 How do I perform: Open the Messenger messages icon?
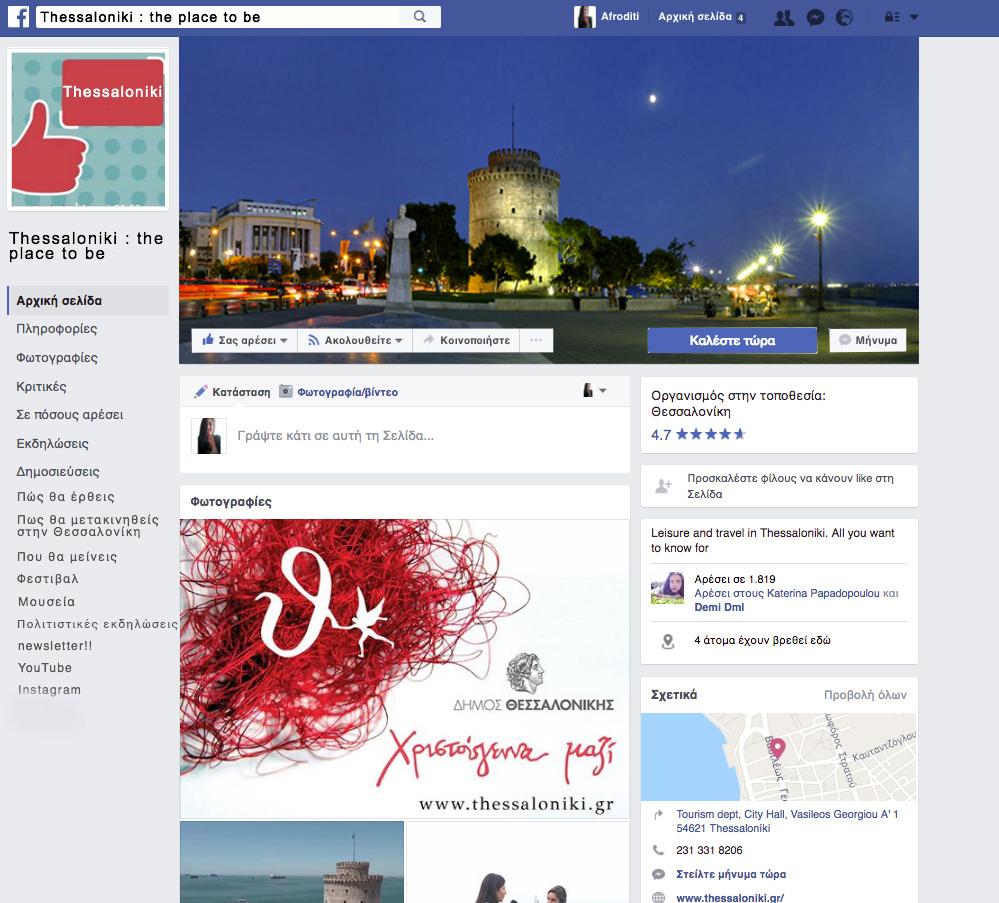point(816,18)
